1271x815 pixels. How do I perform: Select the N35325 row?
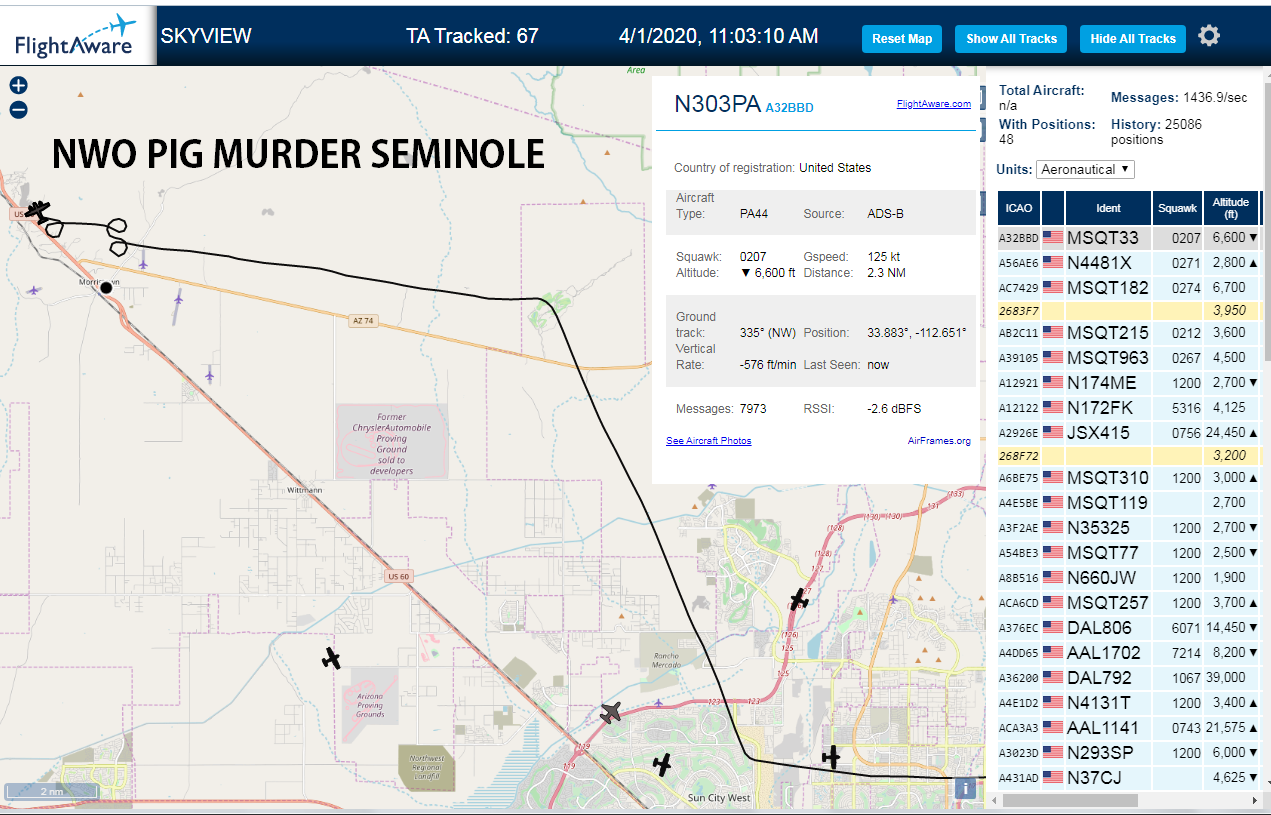pos(1129,528)
